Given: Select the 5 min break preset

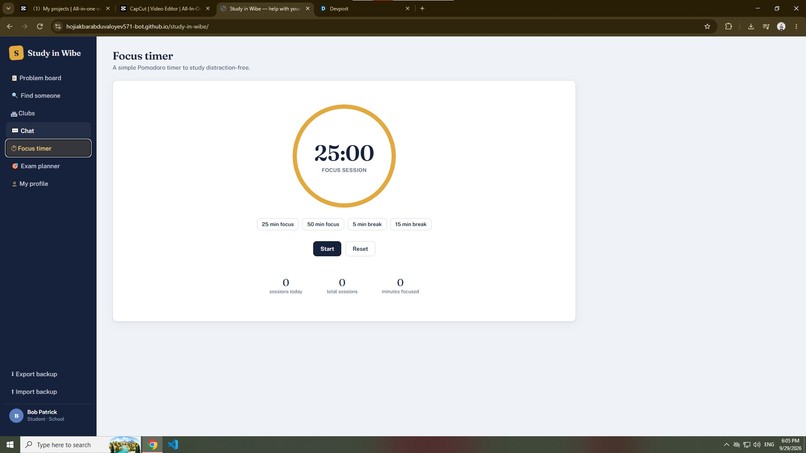Looking at the screenshot, I should pos(367,224).
